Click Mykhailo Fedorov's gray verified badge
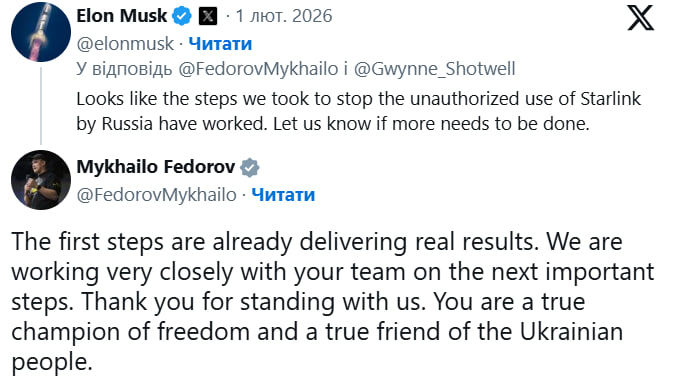The height and width of the screenshot is (382, 675). point(250,168)
